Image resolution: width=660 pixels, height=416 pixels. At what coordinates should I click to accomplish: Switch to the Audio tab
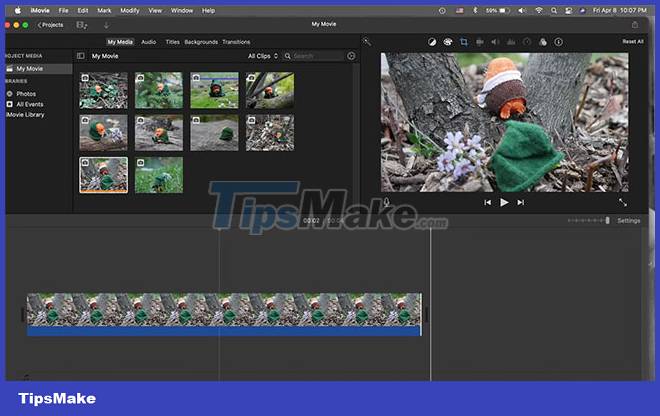click(149, 42)
